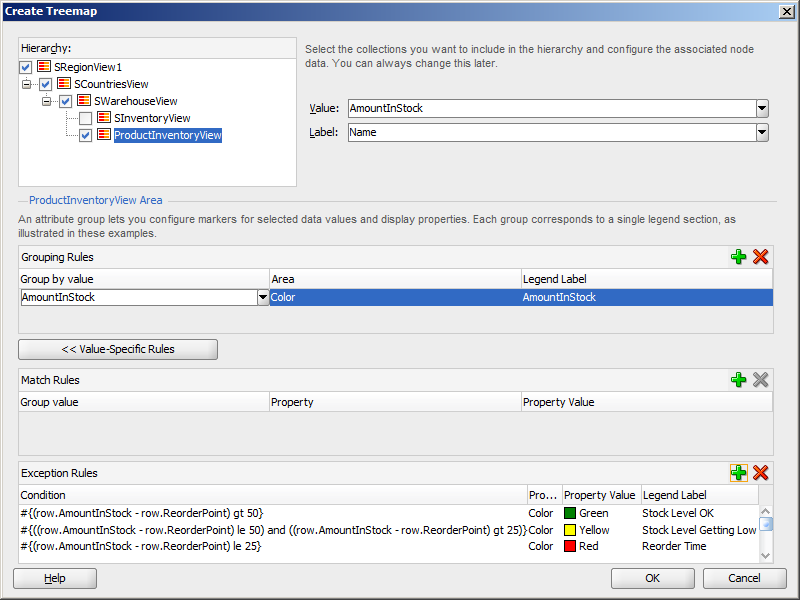This screenshot has height=600, width=800.
Task: Click the Label field showing Name
Action: click(x=552, y=132)
